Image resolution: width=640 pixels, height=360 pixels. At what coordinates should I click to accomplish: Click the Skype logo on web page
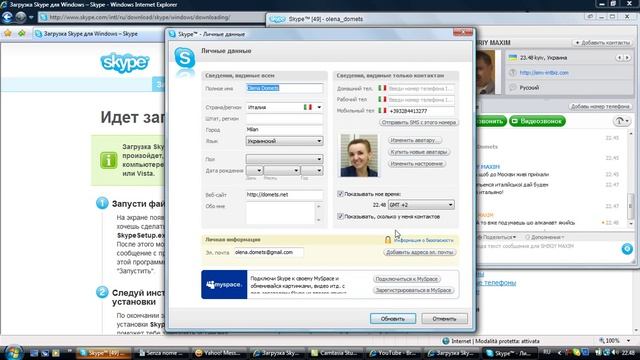(124, 63)
